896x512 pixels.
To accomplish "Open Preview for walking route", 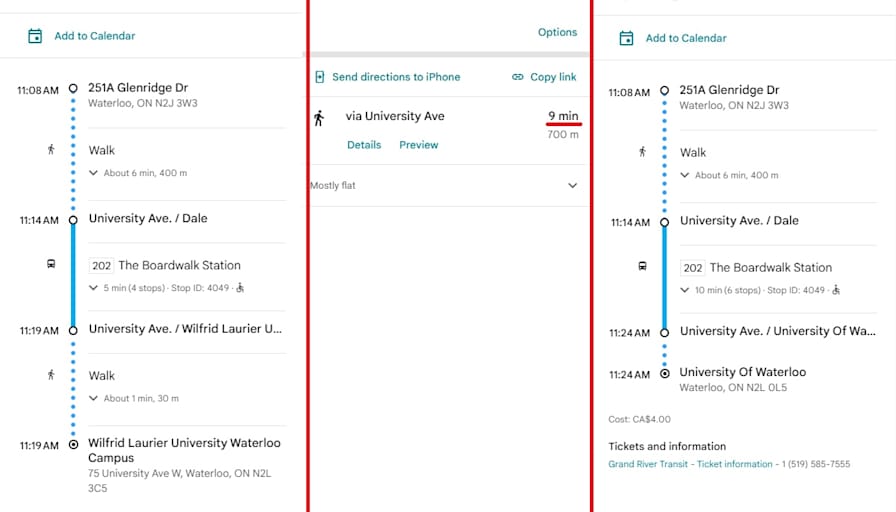I will pyautogui.click(x=419, y=145).
